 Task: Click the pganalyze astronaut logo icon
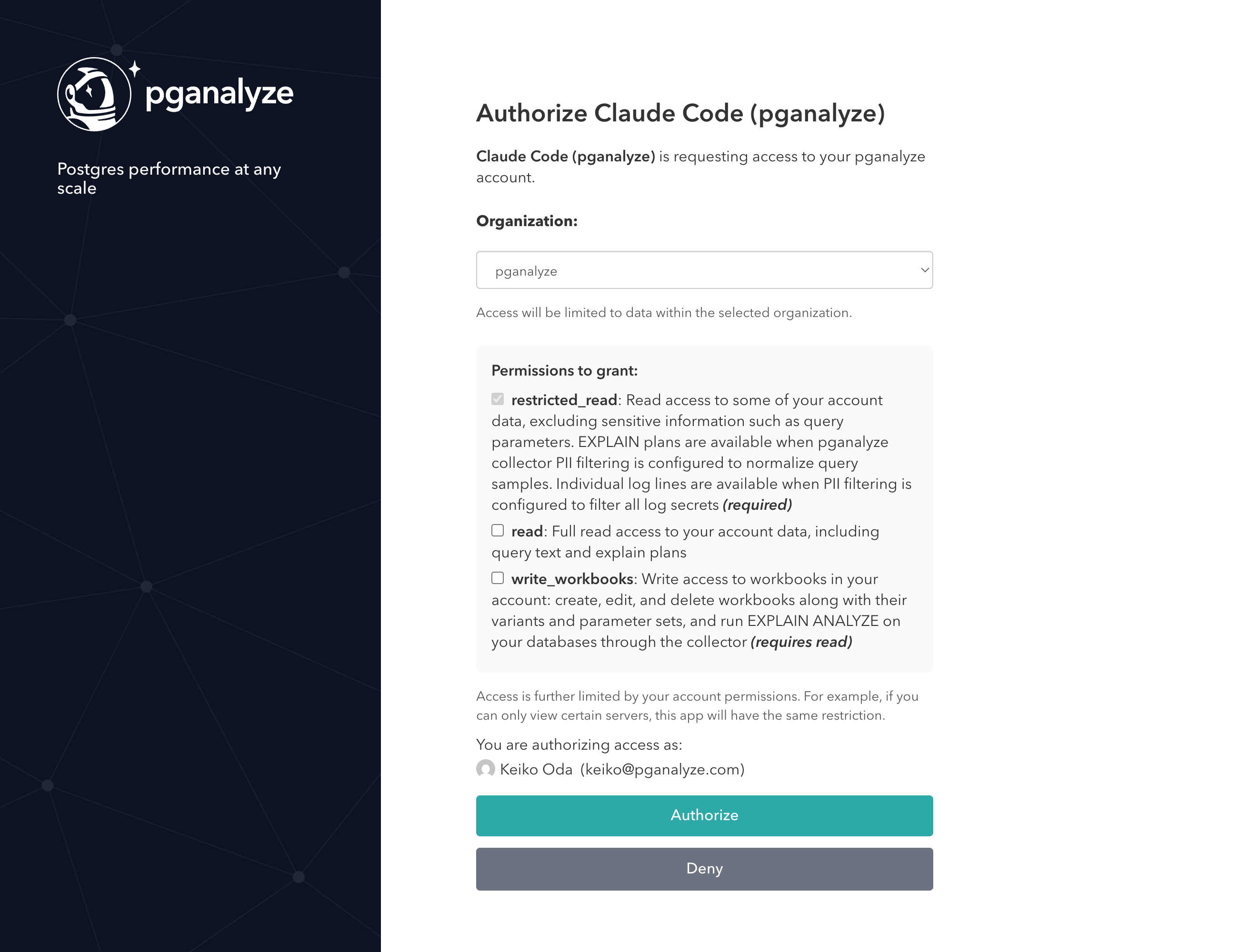tap(95, 94)
